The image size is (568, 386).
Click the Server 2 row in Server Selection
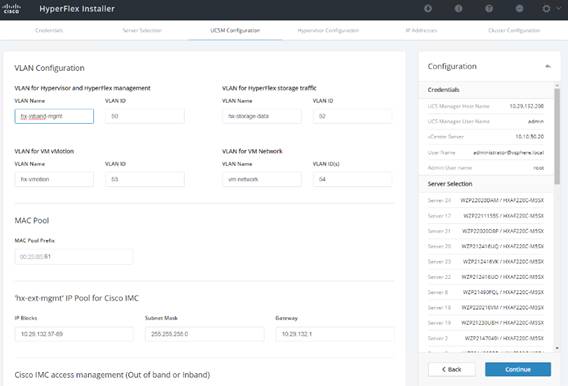[486, 338]
